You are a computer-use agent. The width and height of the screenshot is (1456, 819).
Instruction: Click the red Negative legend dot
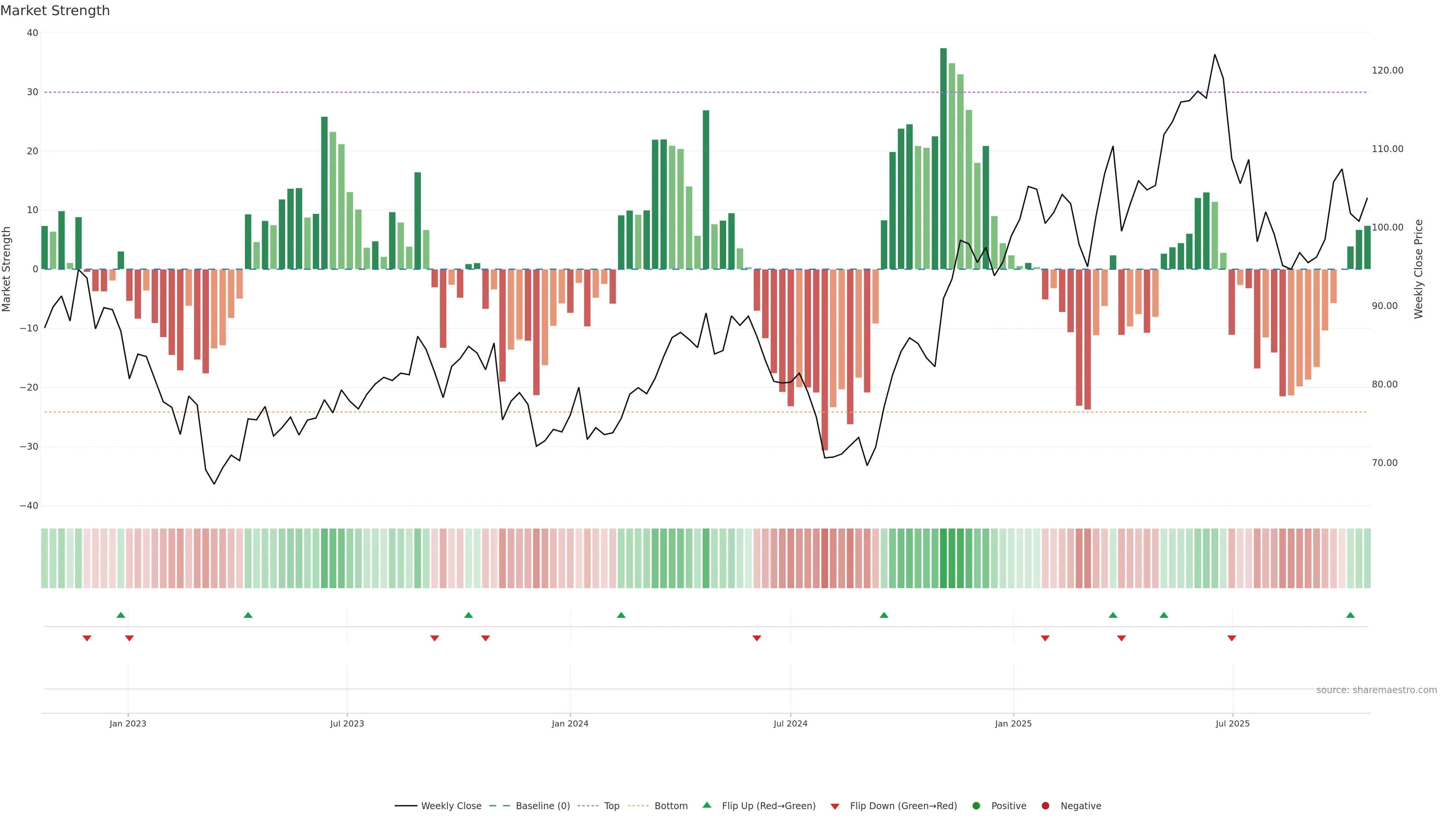(1045, 806)
